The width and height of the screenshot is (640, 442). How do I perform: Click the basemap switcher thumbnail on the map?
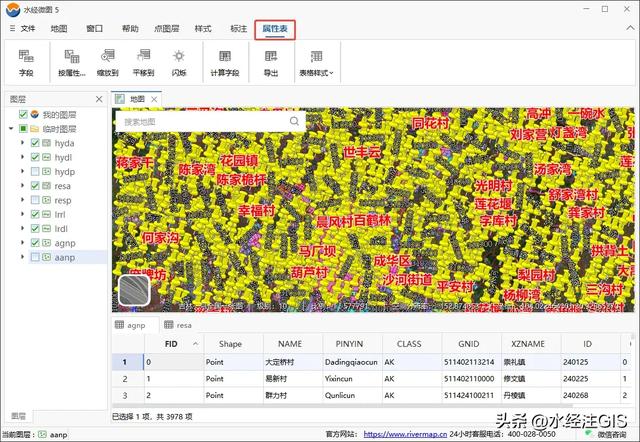click(134, 290)
